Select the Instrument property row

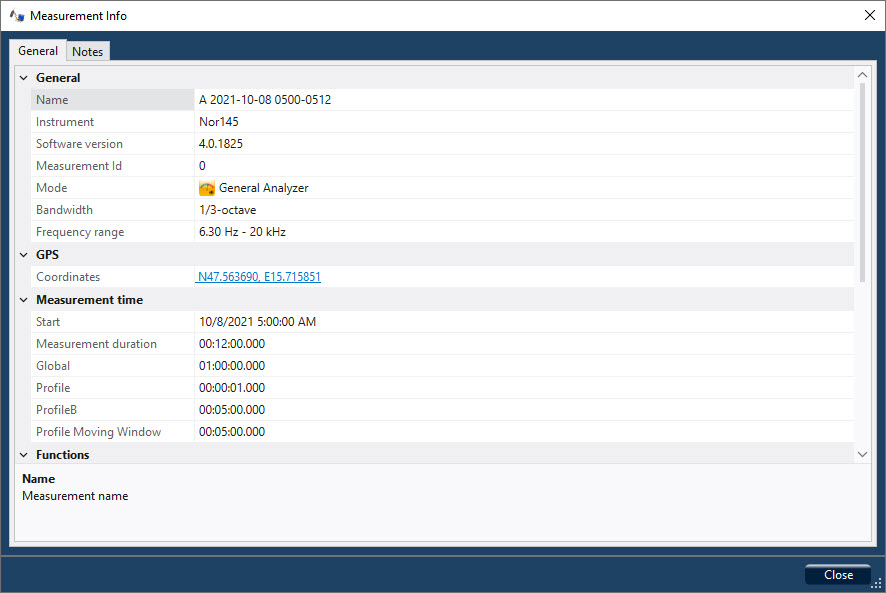[65, 122]
